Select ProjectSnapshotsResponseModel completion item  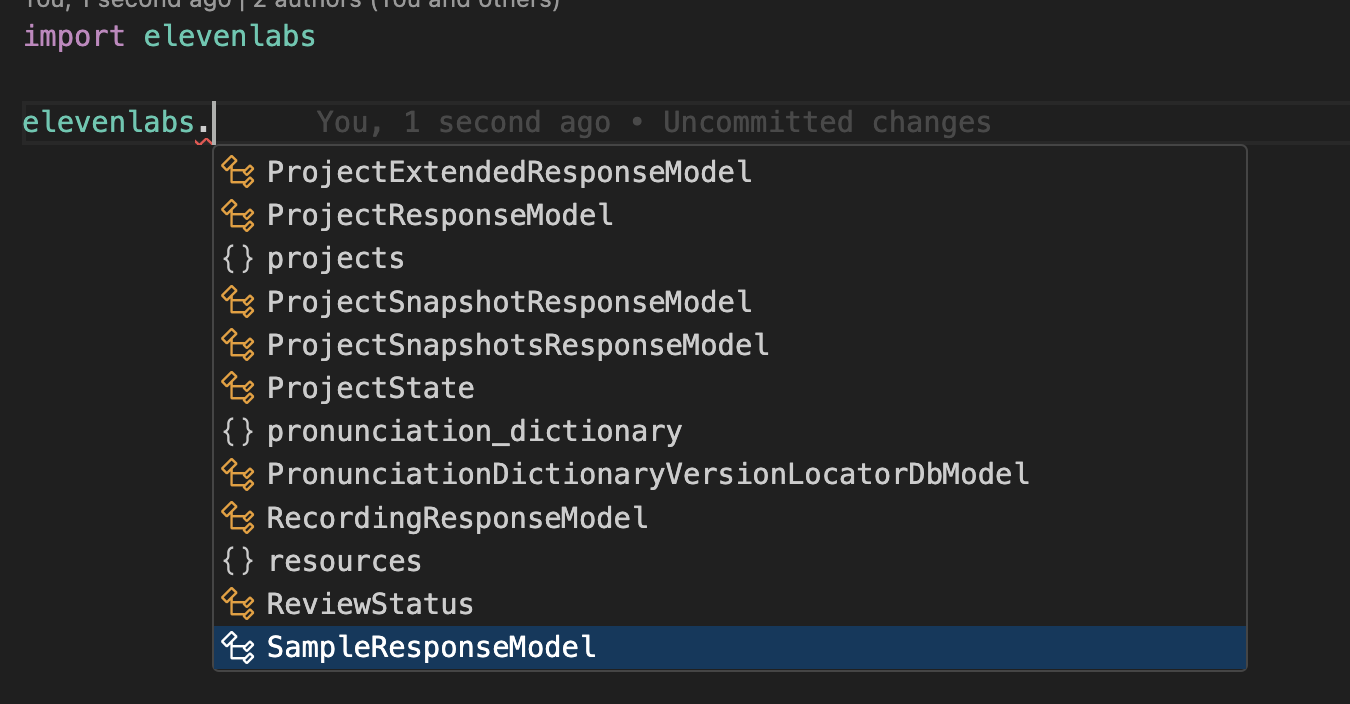[x=518, y=345]
